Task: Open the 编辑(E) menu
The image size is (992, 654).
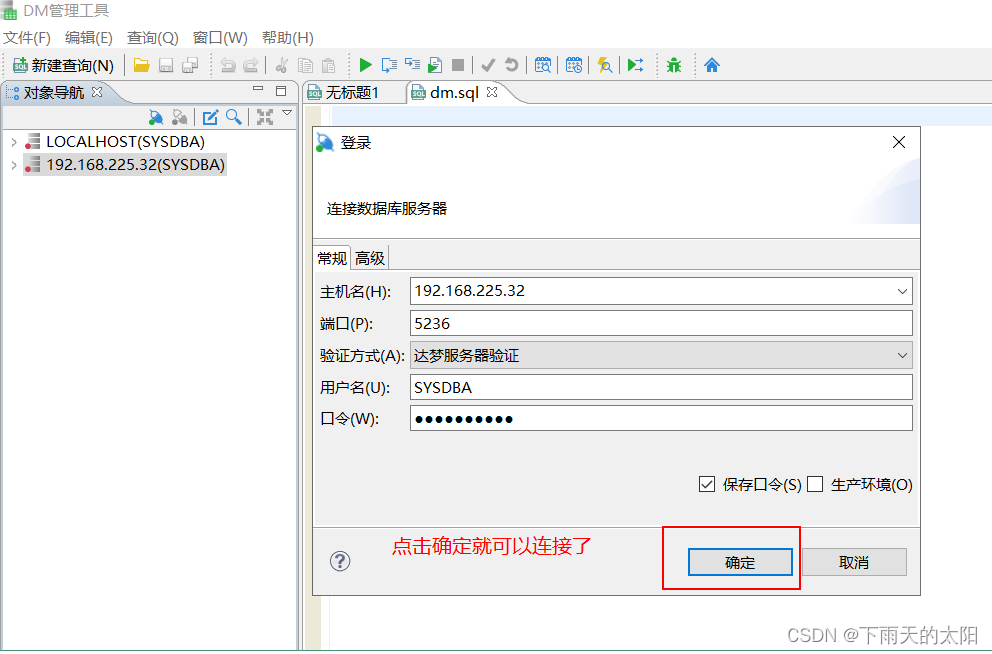Action: (89, 38)
